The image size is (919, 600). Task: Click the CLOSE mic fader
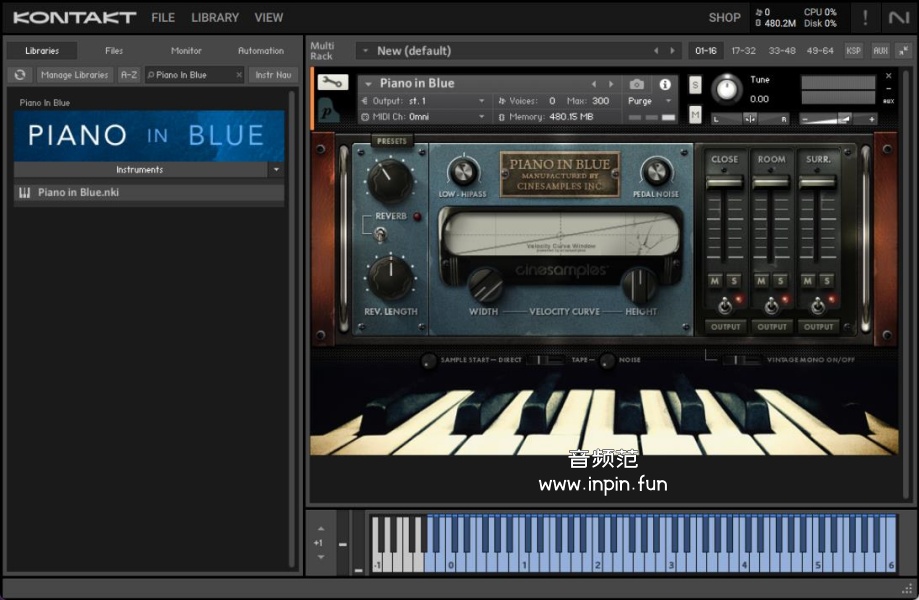724,183
